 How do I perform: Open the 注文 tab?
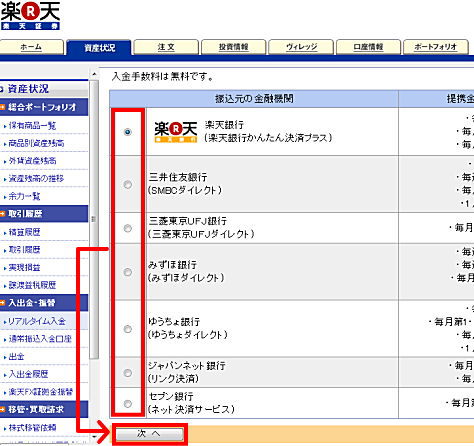coord(166,47)
